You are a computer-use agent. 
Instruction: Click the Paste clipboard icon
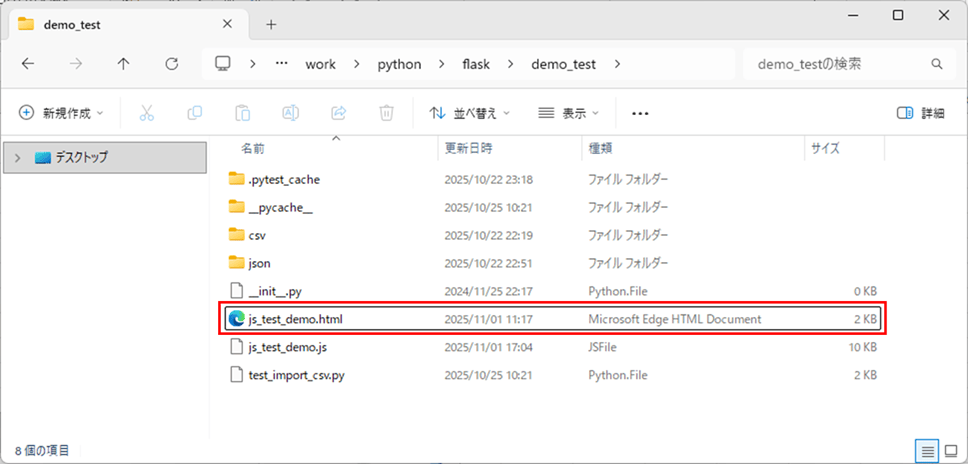coord(243,113)
